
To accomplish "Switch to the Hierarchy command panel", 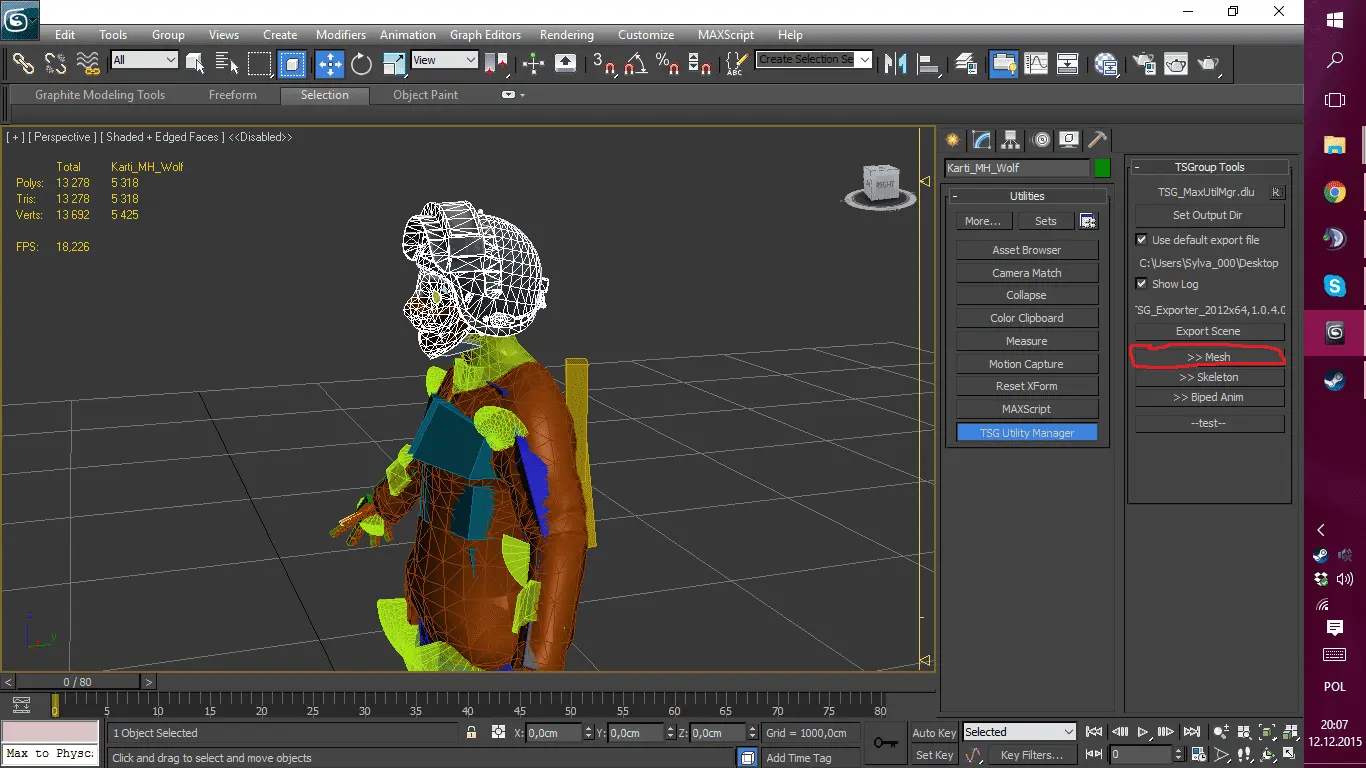I will [1011, 139].
